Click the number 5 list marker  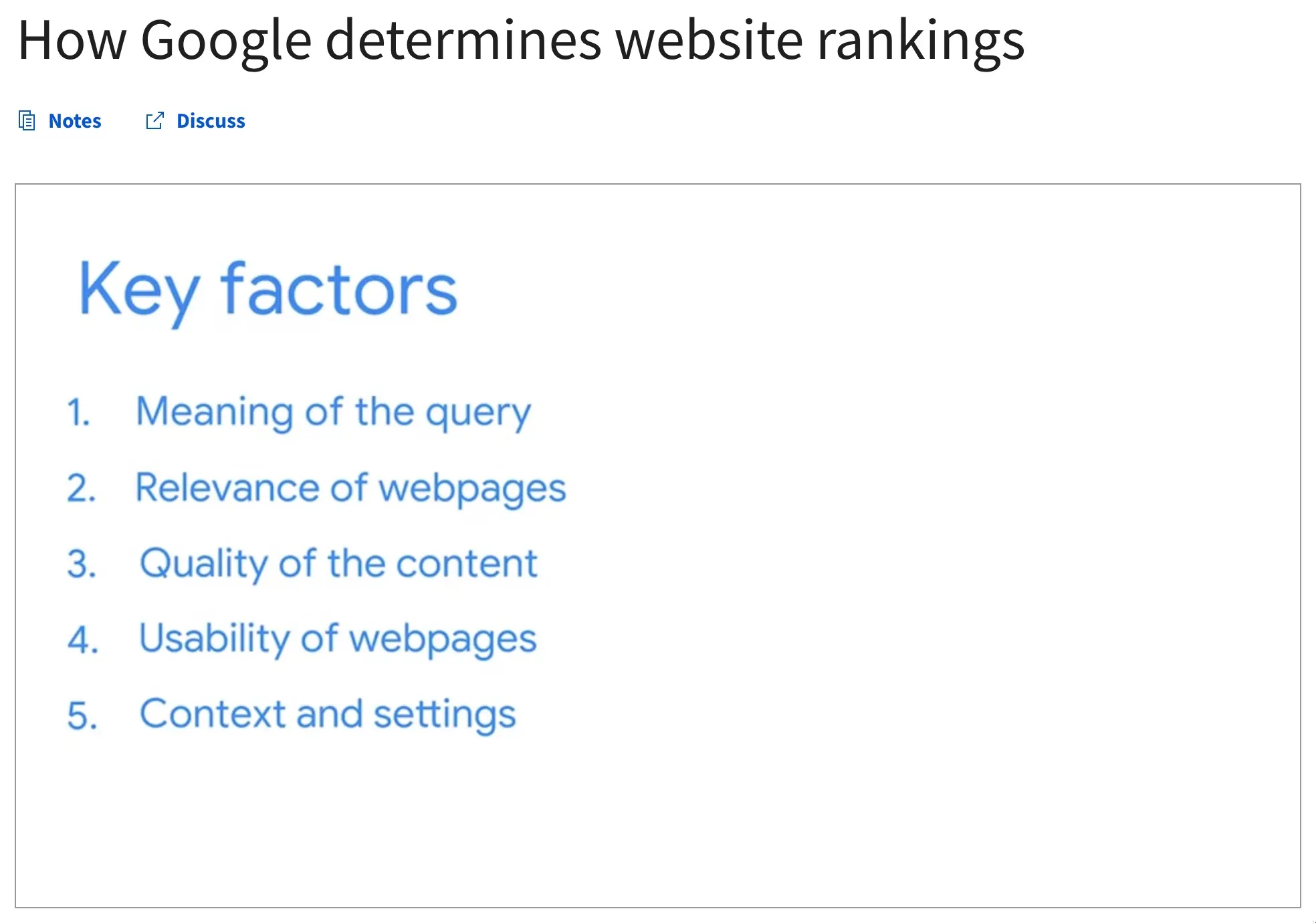(82, 716)
